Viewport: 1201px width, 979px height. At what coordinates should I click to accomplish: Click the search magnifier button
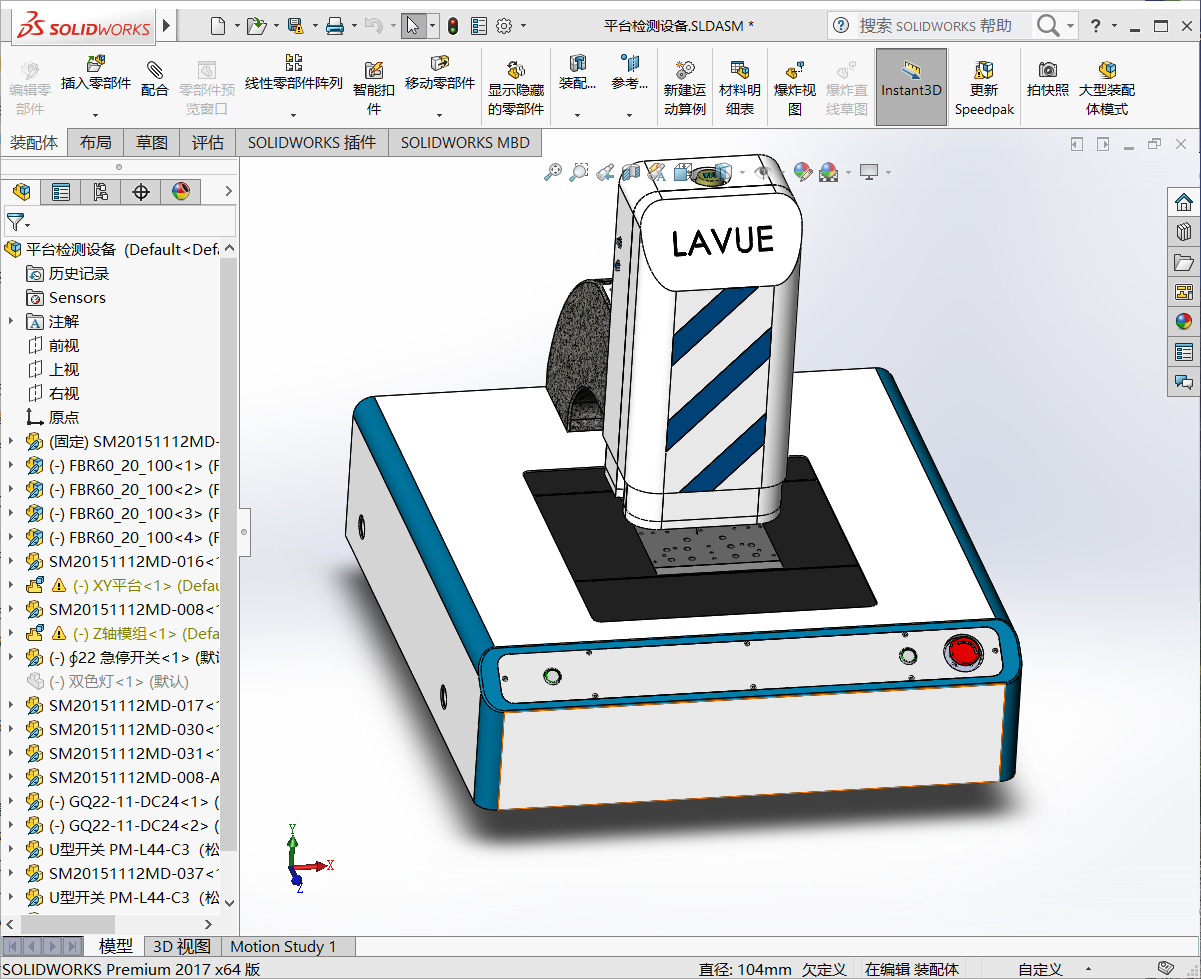click(1048, 26)
